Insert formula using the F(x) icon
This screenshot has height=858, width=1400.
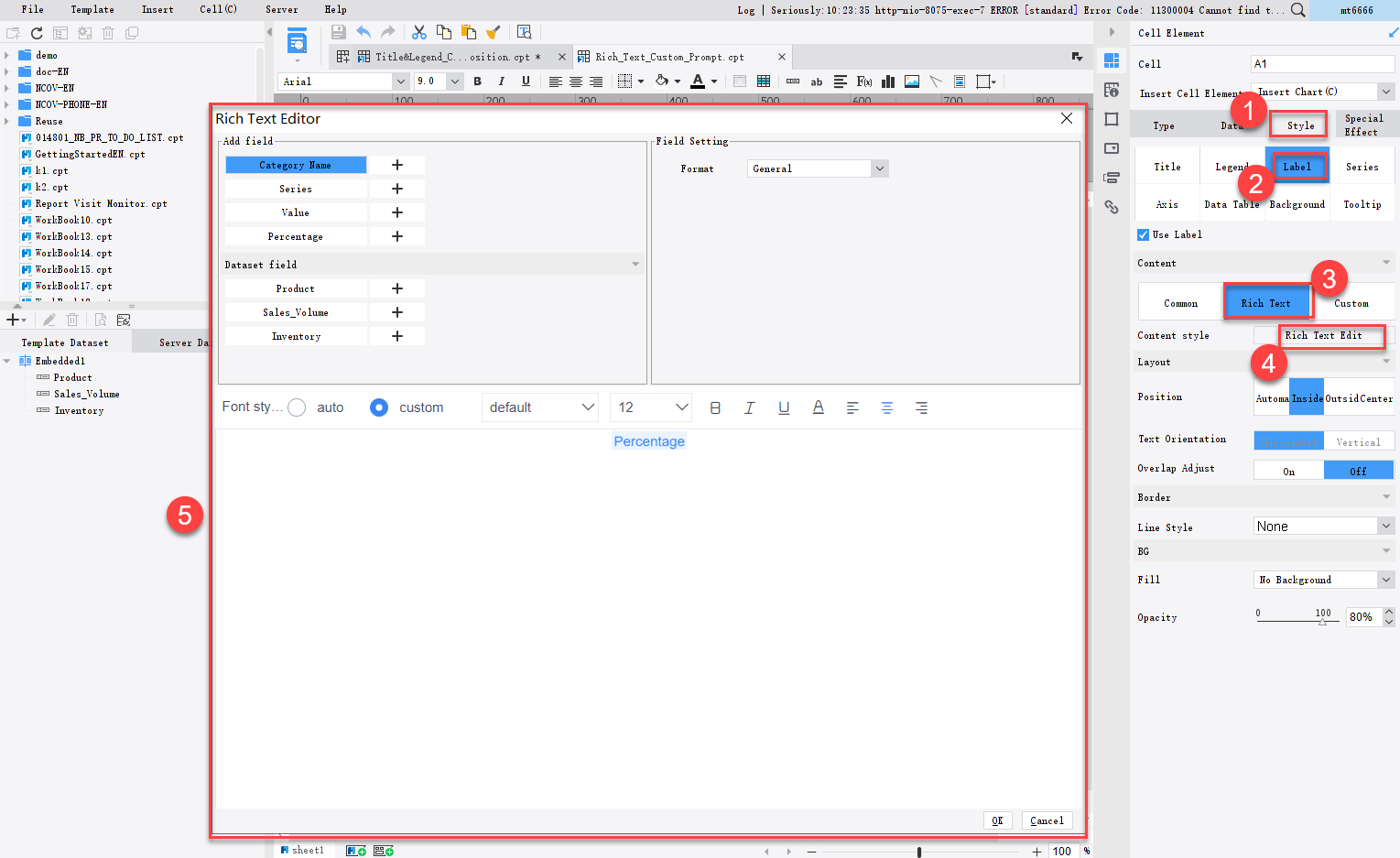(864, 81)
